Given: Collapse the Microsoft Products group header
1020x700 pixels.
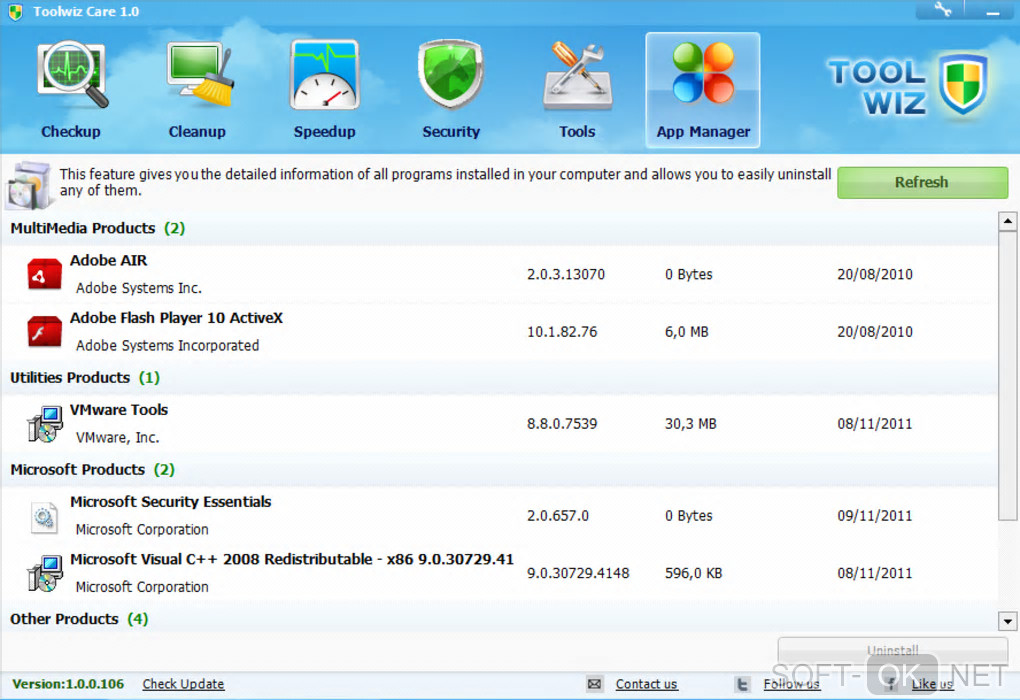Looking at the screenshot, I should tap(500, 470).
